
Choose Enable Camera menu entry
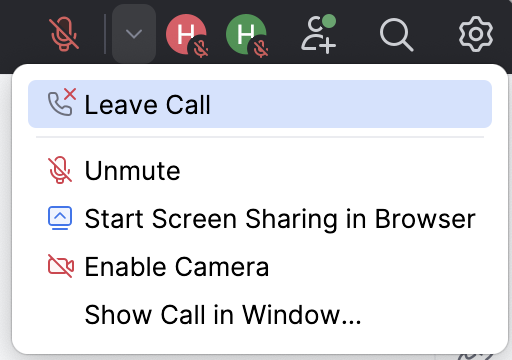point(260,267)
